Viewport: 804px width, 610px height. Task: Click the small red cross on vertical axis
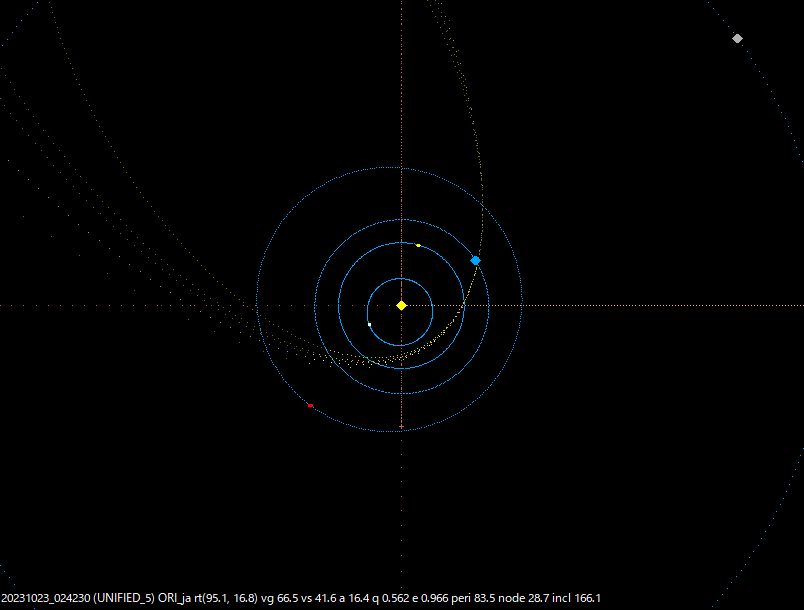point(401,426)
